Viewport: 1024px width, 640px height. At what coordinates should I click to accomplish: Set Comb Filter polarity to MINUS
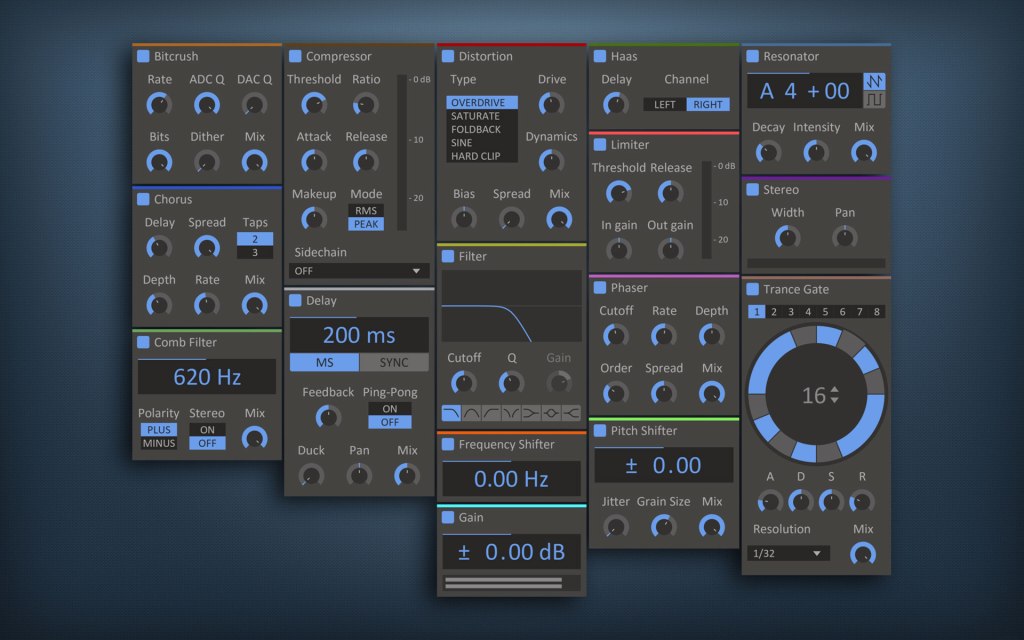[157, 441]
